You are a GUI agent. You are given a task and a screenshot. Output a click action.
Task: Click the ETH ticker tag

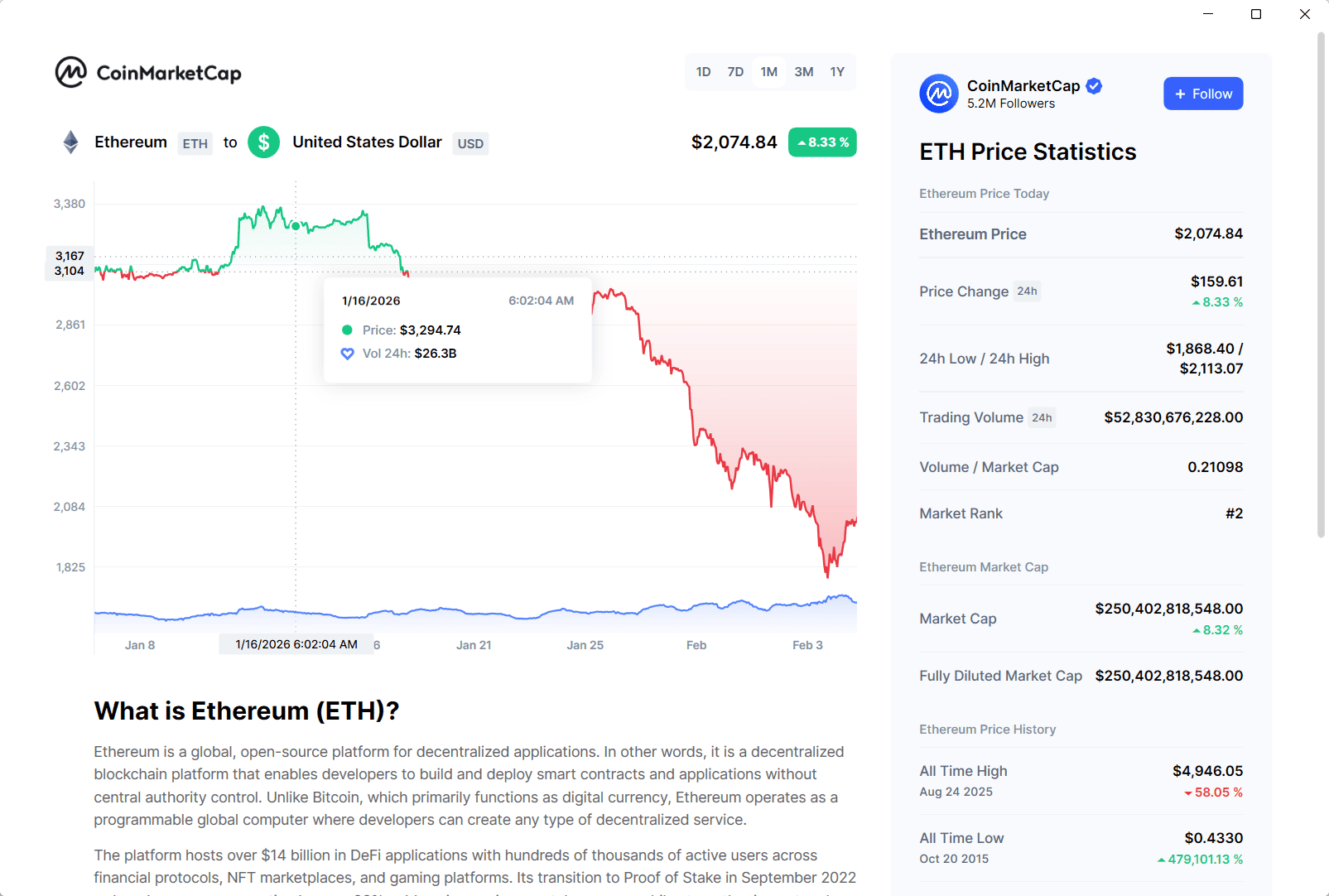(195, 143)
